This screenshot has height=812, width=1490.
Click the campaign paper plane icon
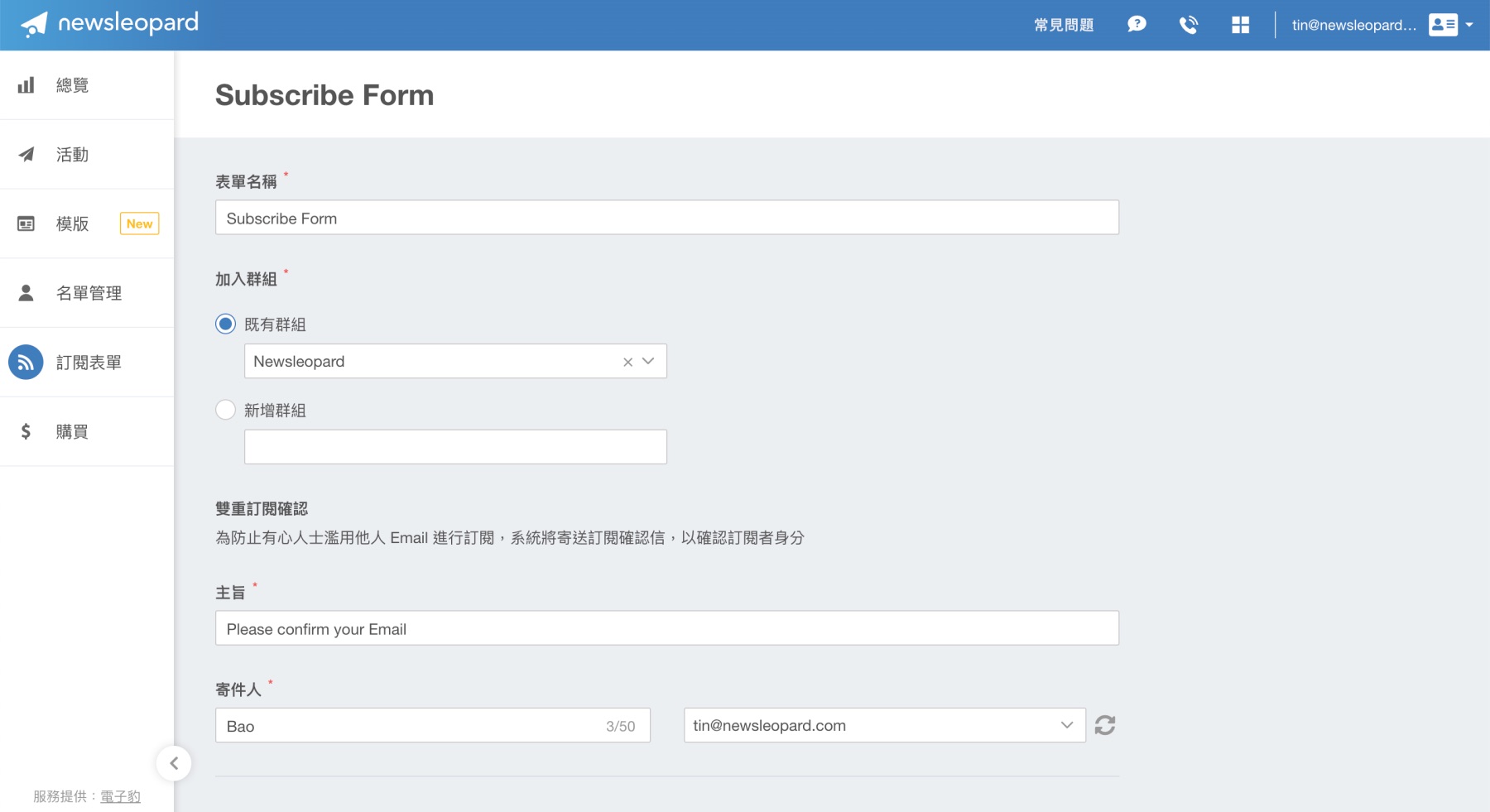click(x=26, y=154)
